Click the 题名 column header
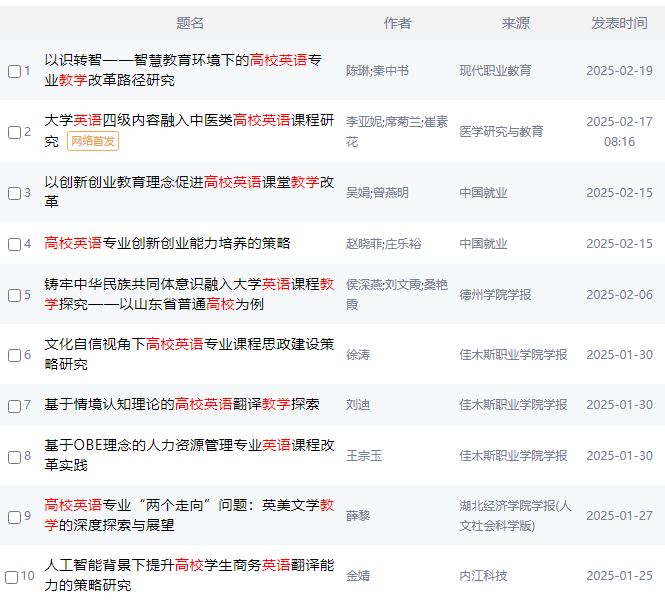The width and height of the screenshot is (665, 604). point(190,23)
